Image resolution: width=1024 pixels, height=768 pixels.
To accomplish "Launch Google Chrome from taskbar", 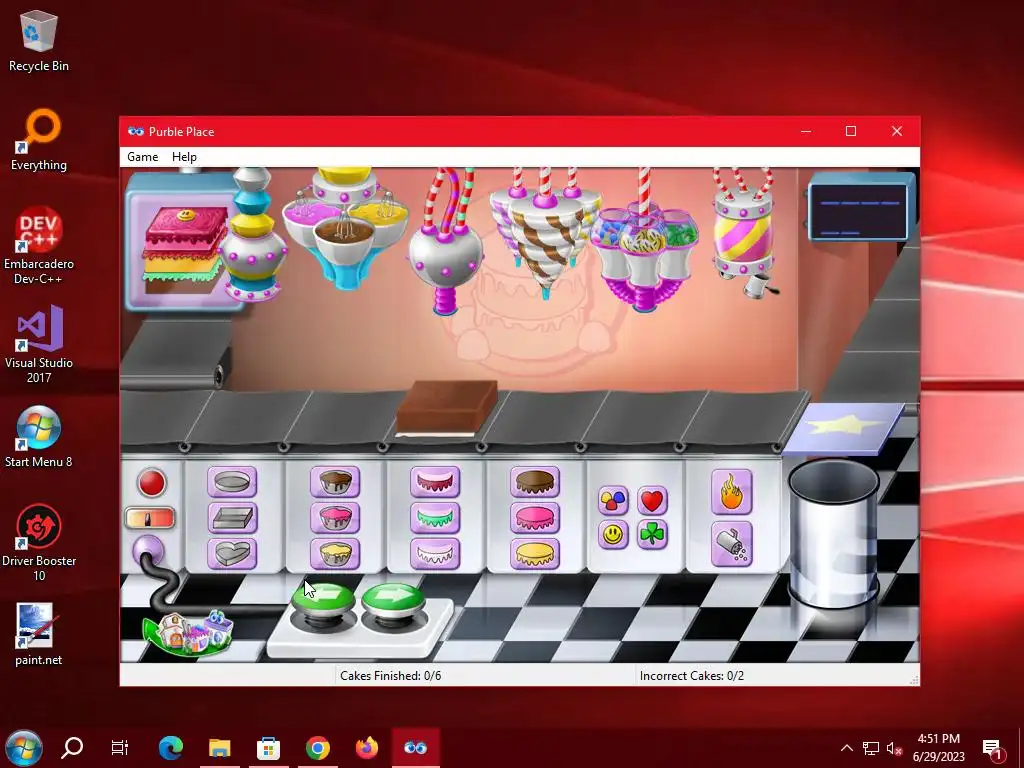I will 318,747.
